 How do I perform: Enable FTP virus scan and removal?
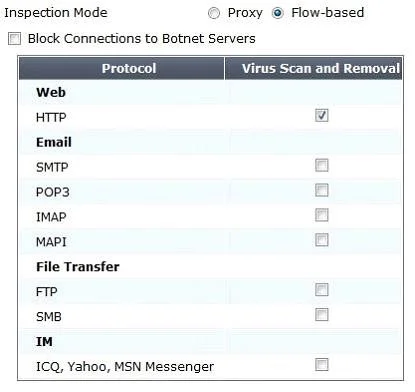coord(322,290)
